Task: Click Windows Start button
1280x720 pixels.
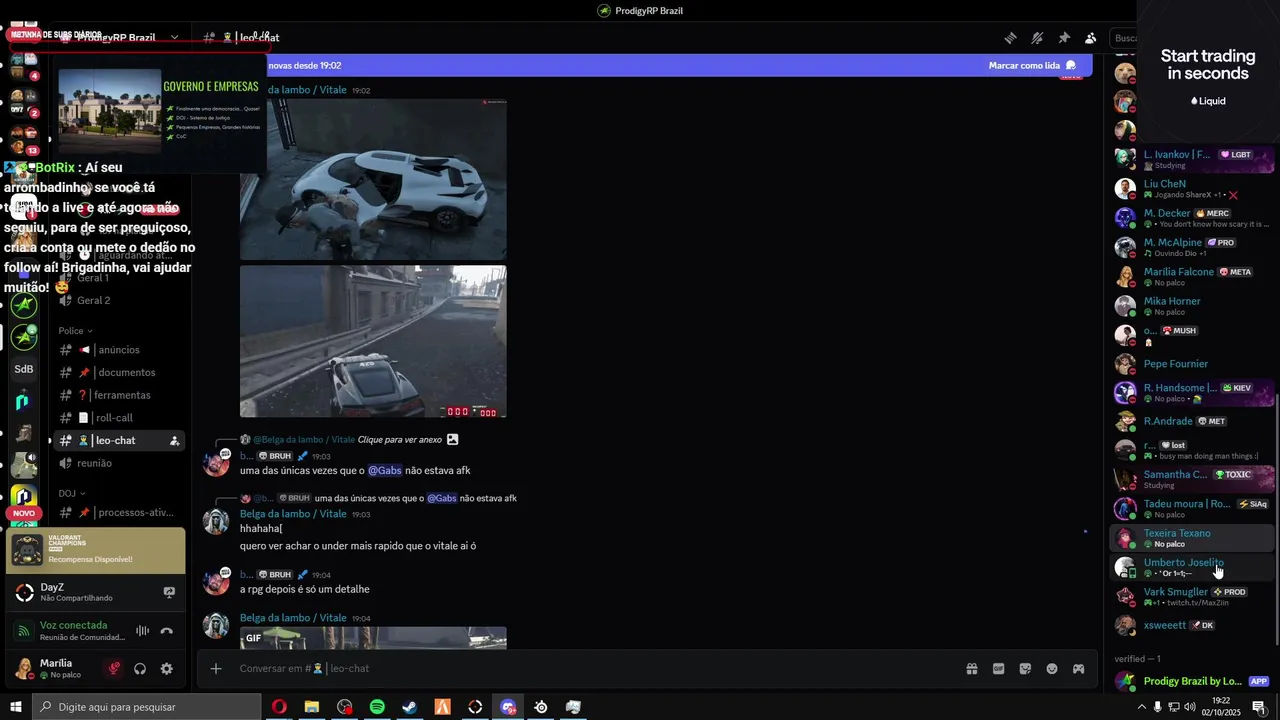Action: (x=15, y=707)
